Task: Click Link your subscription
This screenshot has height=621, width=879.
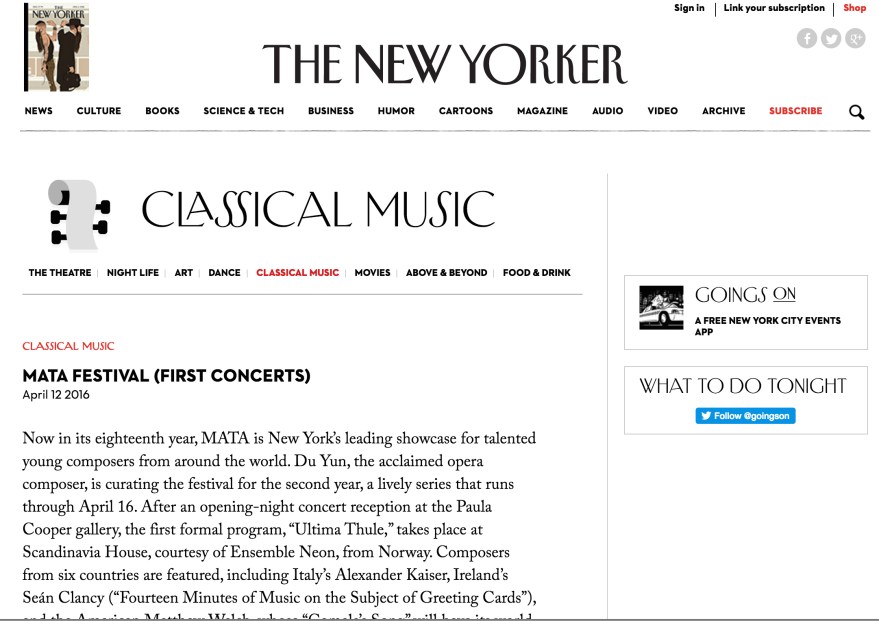Action: coord(774,8)
